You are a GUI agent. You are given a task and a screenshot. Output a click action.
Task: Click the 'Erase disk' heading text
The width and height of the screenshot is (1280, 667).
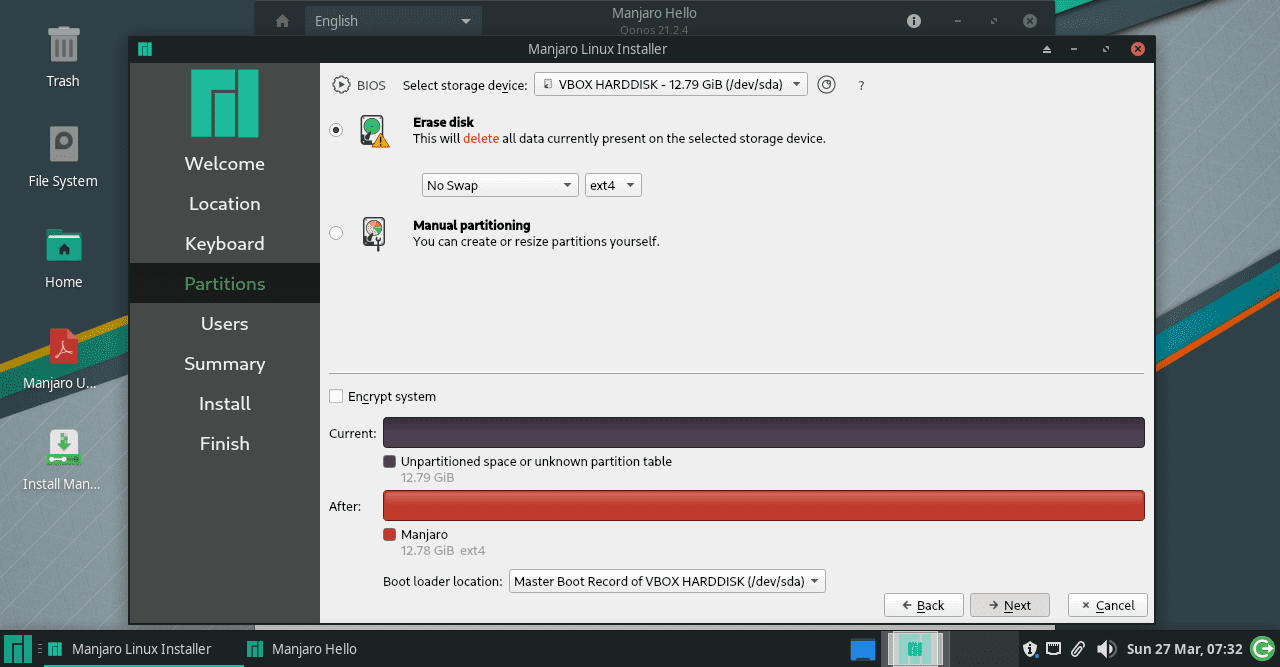[443, 122]
